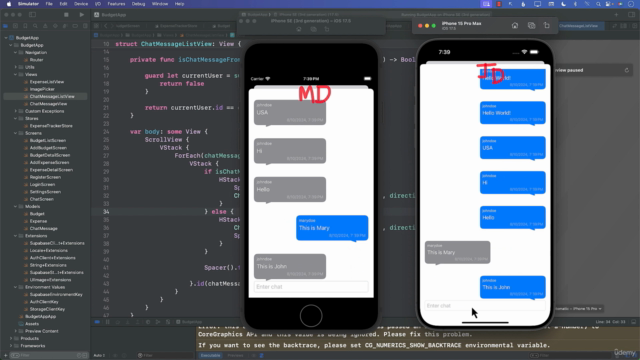Open the Window menu

tap(160, 4)
